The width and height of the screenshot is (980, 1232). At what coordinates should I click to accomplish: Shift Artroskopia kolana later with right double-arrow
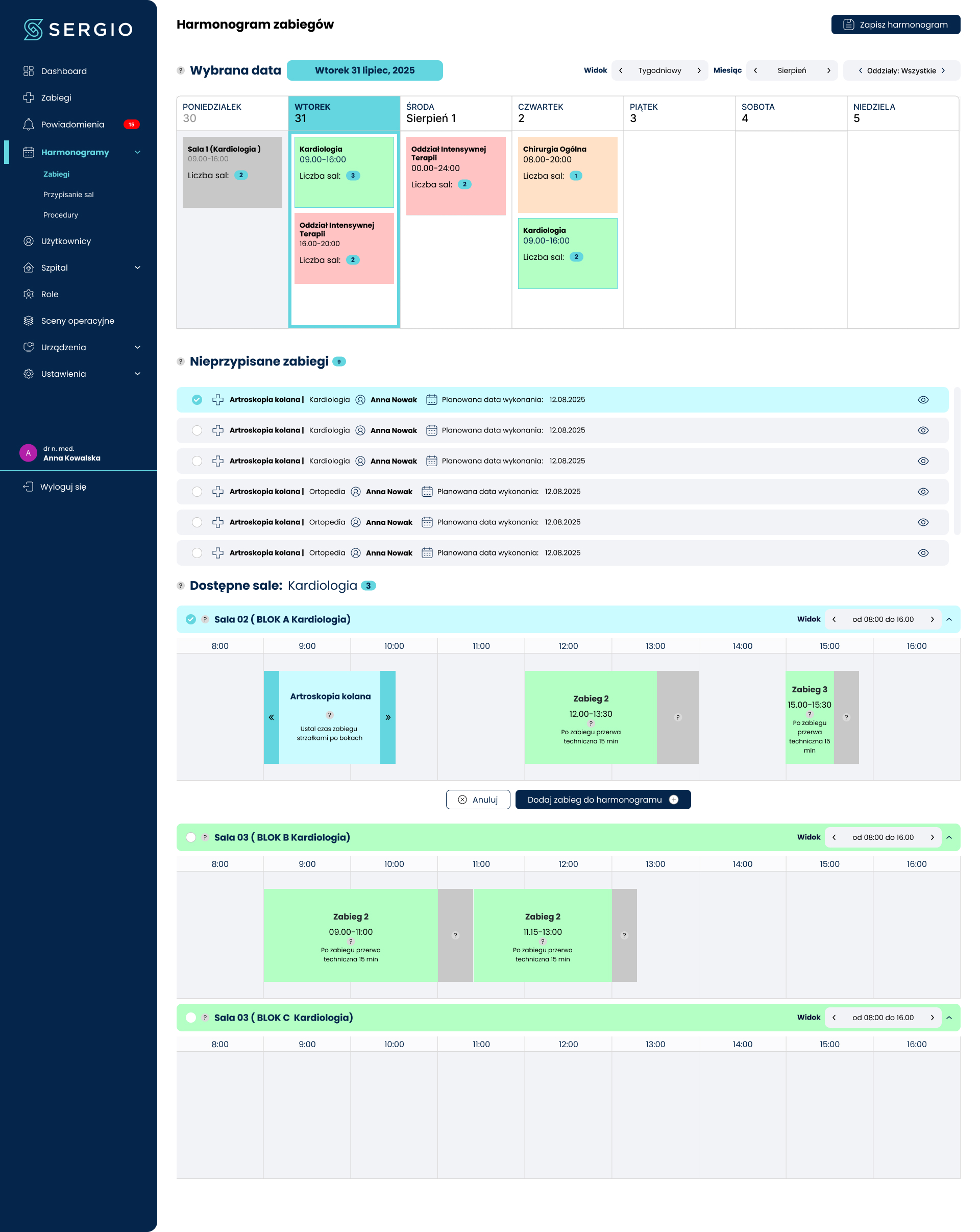click(388, 717)
